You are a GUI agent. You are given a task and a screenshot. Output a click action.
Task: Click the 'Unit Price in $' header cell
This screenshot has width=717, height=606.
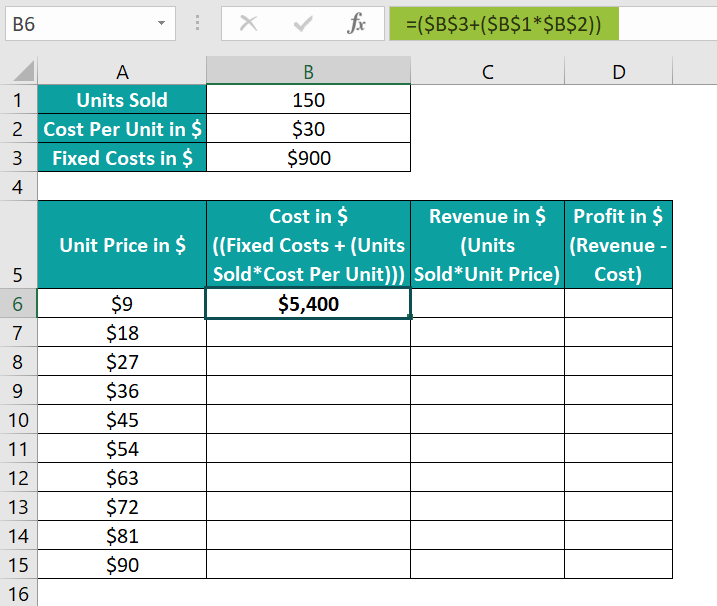click(122, 245)
